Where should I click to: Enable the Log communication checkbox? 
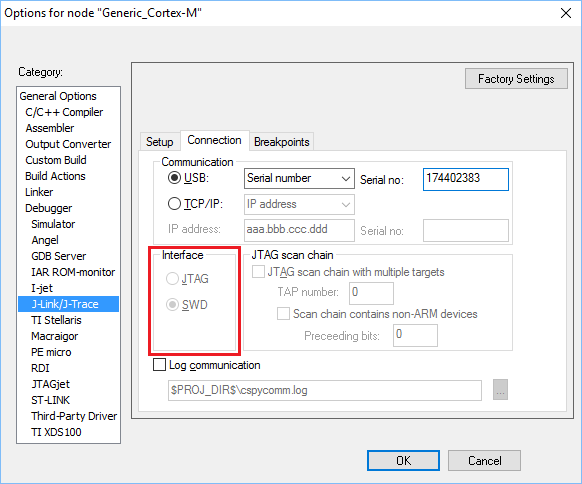(160, 364)
